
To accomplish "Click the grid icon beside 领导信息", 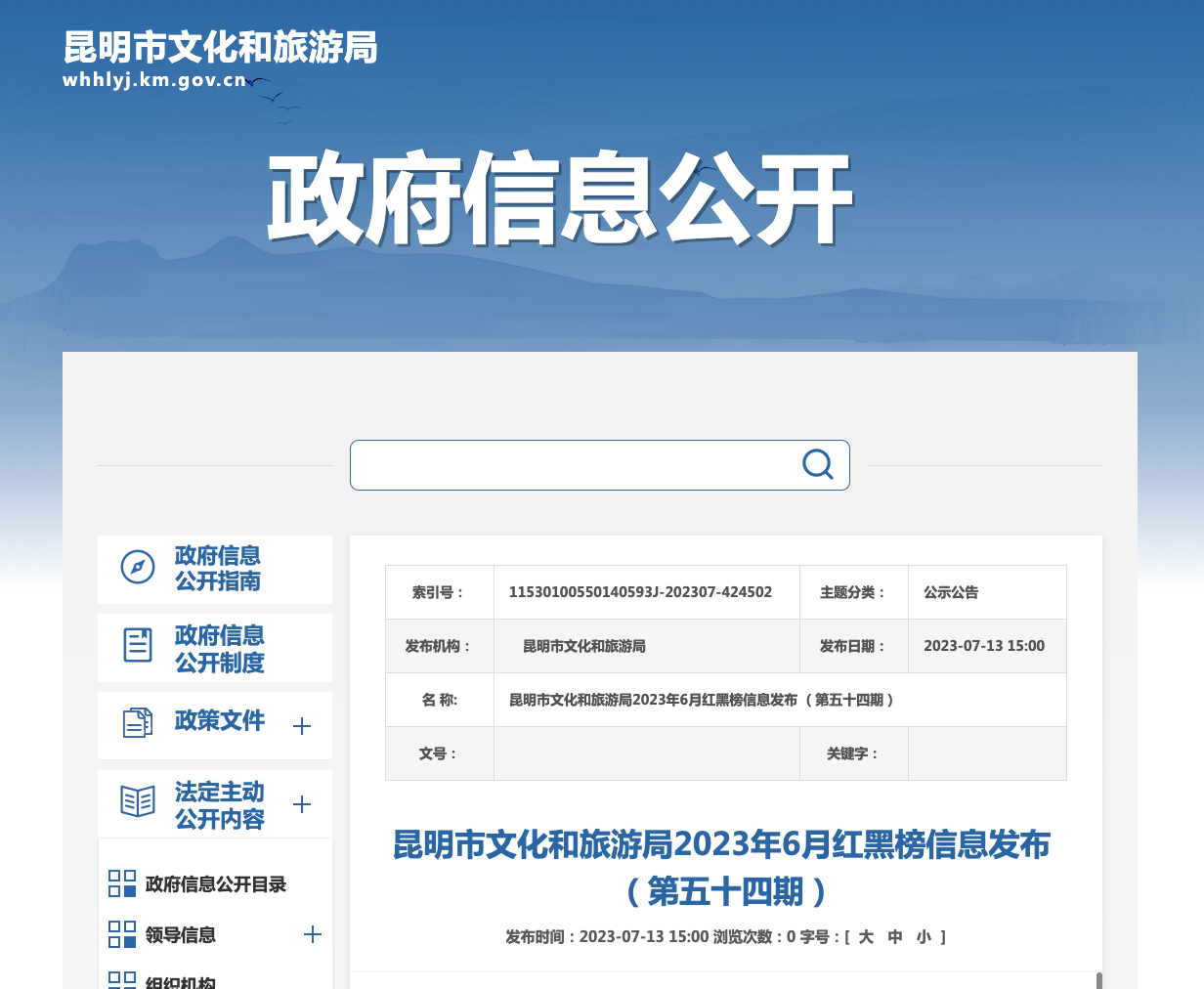I will coord(122,934).
